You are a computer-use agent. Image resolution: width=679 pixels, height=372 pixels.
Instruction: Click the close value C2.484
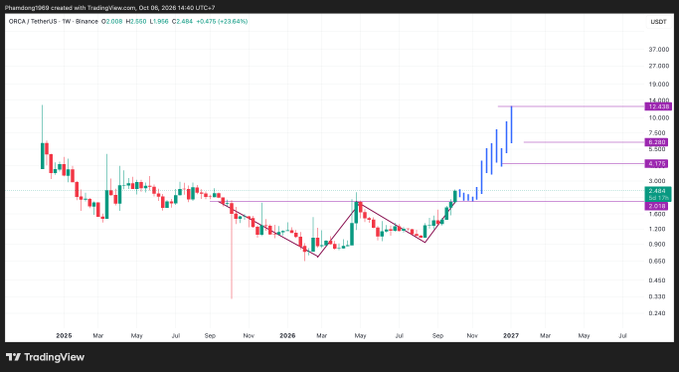pyautogui.click(x=182, y=21)
